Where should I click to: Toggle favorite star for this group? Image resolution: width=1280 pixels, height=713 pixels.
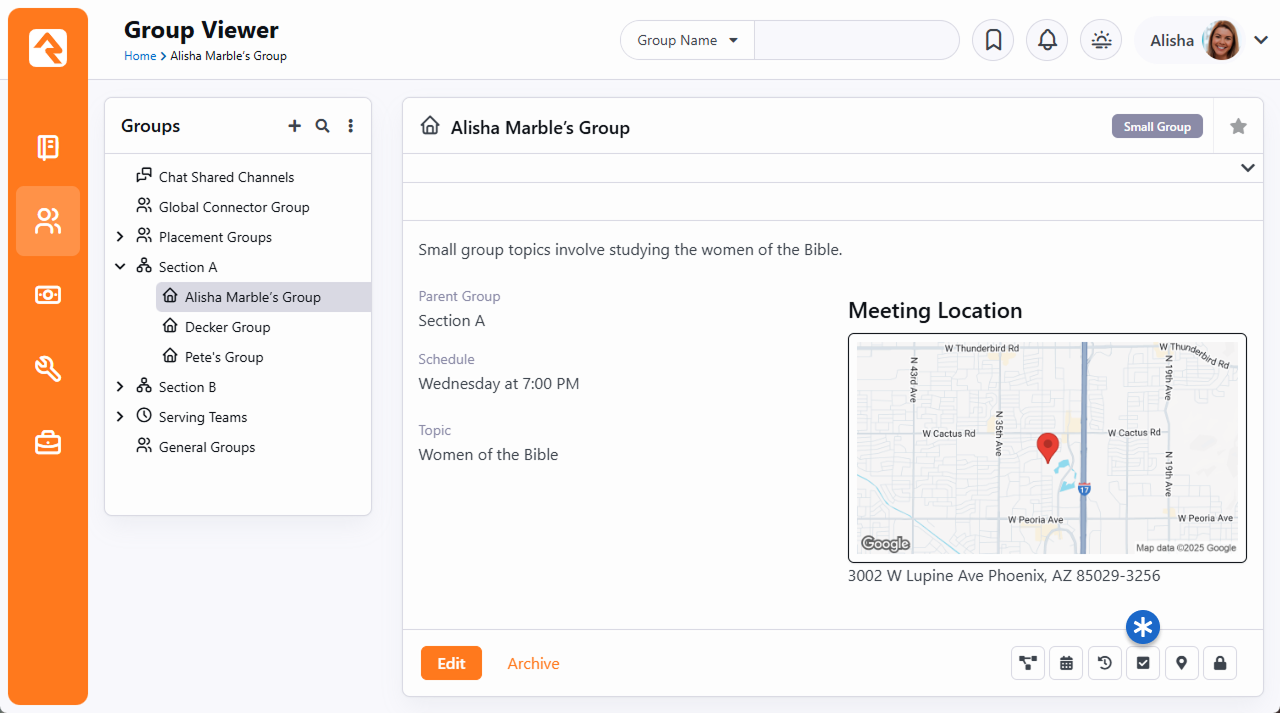[x=1238, y=126]
